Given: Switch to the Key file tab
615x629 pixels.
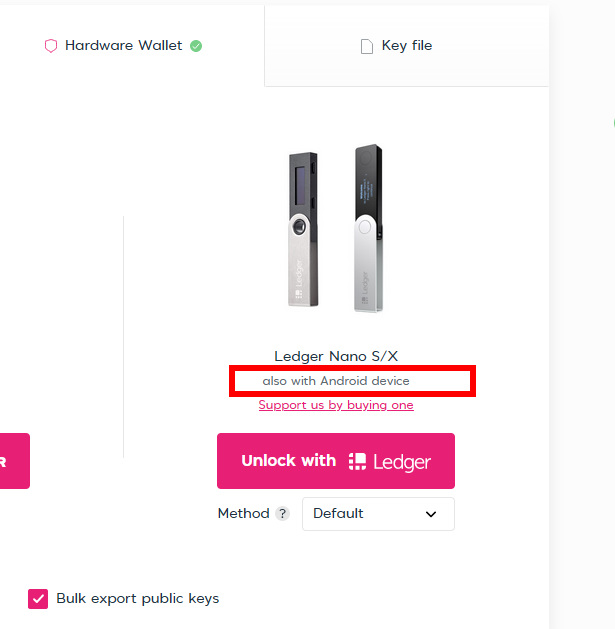Looking at the screenshot, I should click(406, 46).
